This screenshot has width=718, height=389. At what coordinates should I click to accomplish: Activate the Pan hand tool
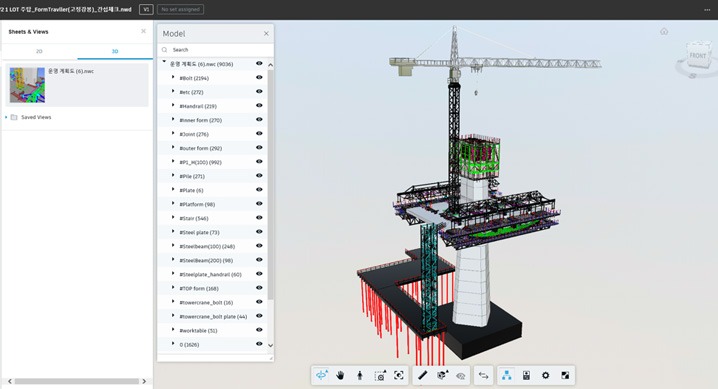pyautogui.click(x=340, y=375)
